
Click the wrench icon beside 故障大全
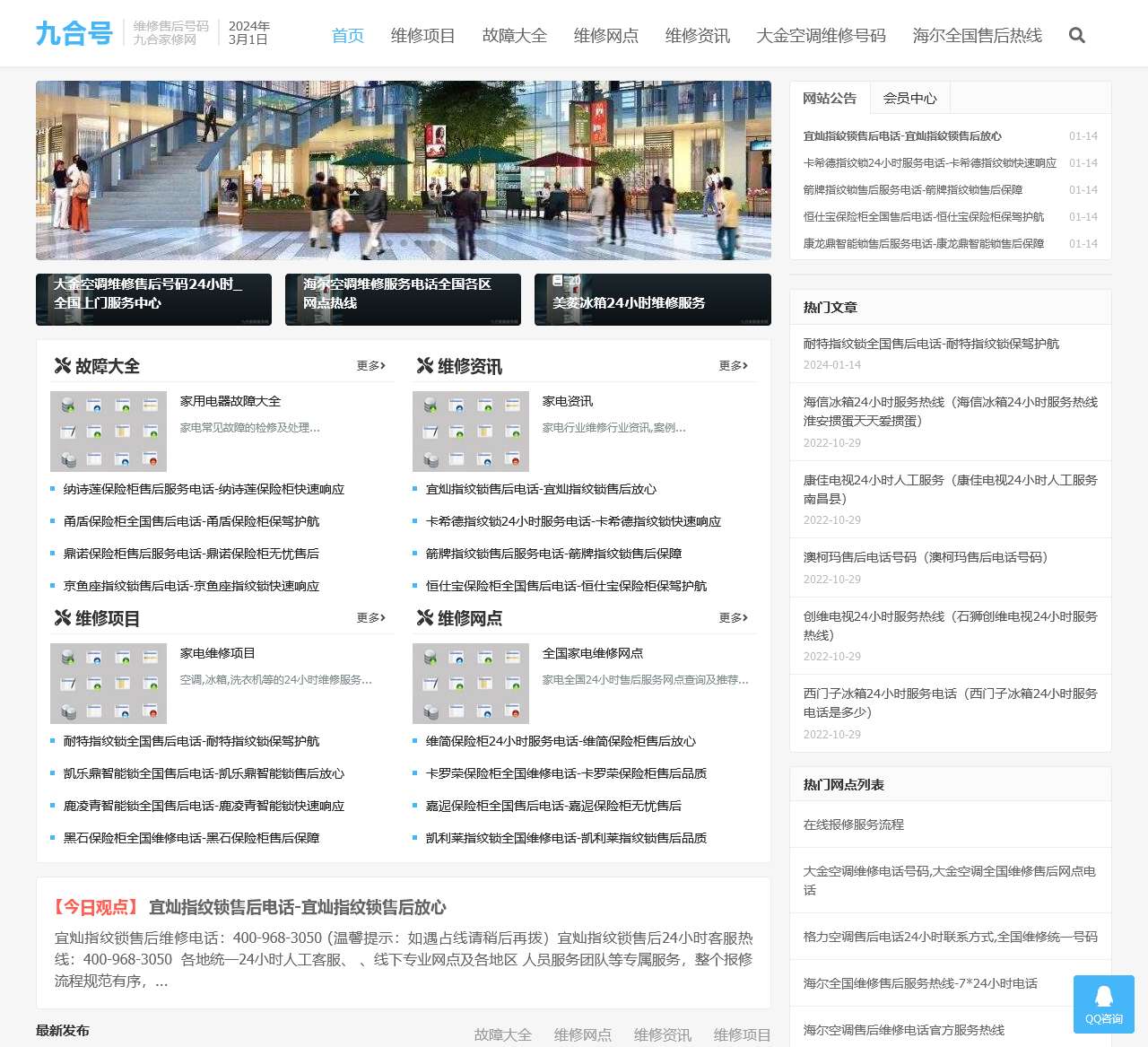tap(62, 366)
